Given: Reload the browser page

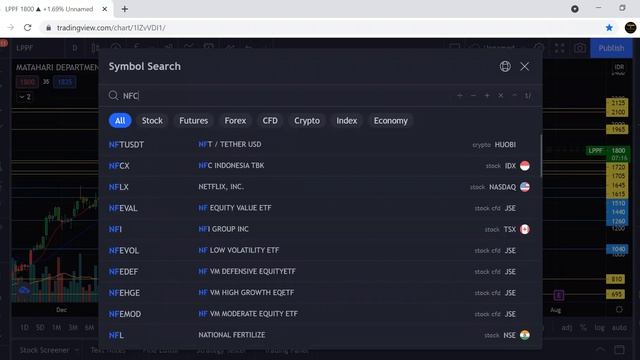Looking at the screenshot, I should (27, 28).
